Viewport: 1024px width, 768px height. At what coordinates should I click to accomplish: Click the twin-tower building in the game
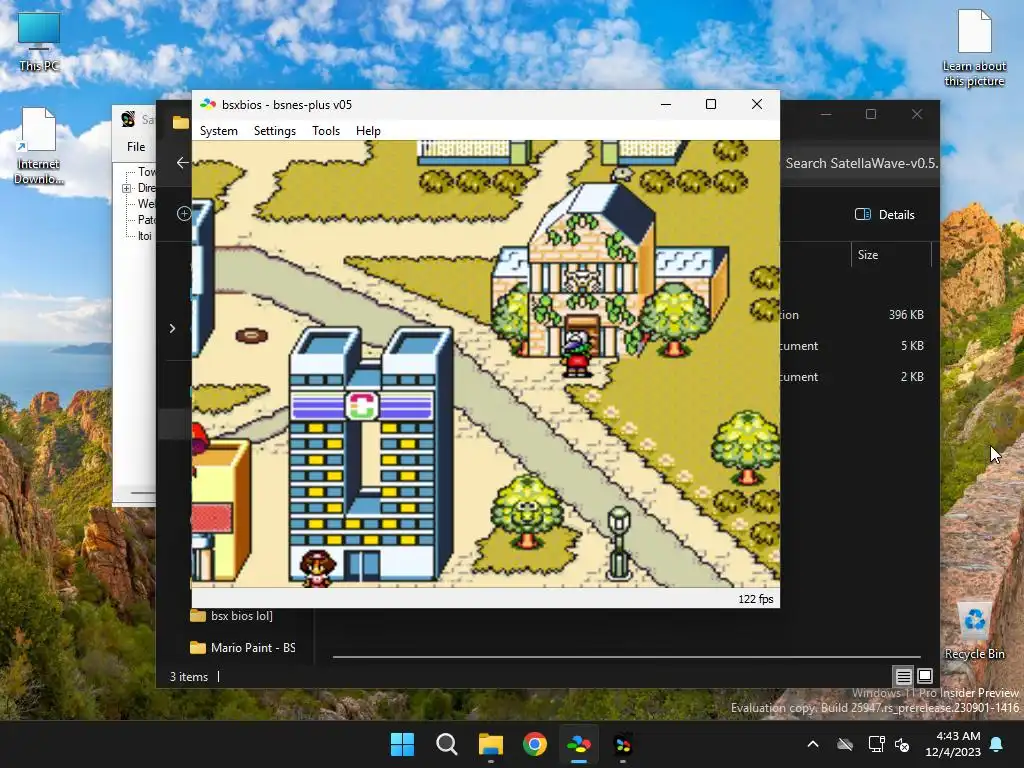[x=370, y=454]
